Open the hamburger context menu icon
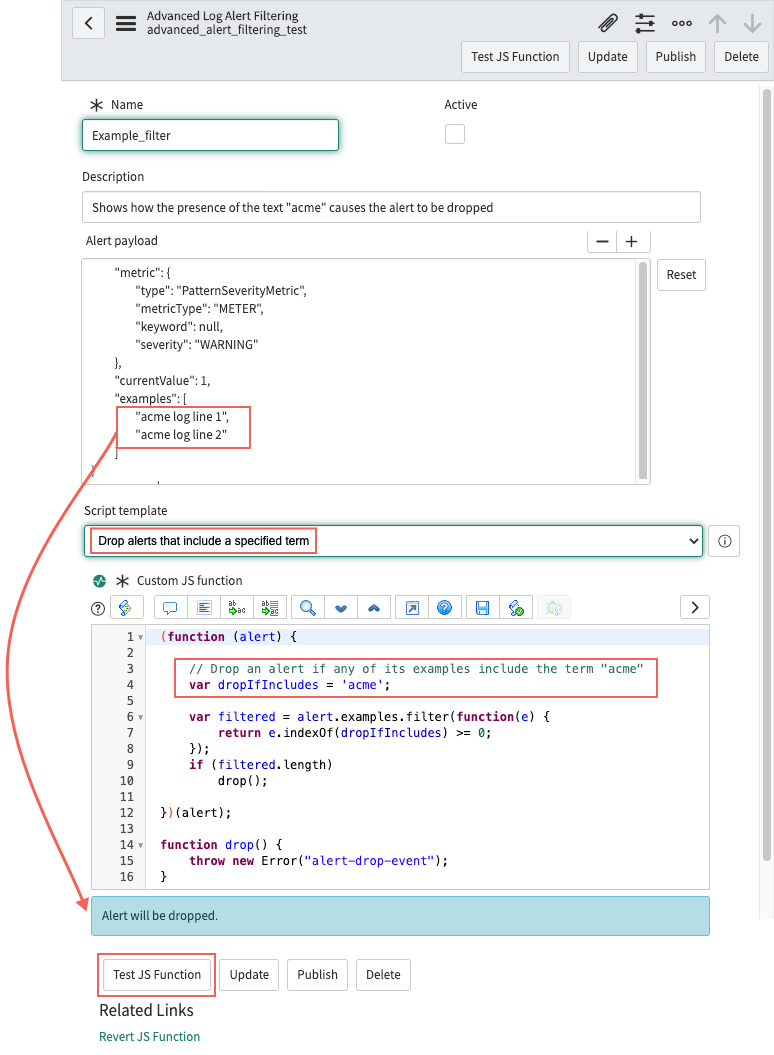This screenshot has width=774, height=1055. (x=126, y=24)
